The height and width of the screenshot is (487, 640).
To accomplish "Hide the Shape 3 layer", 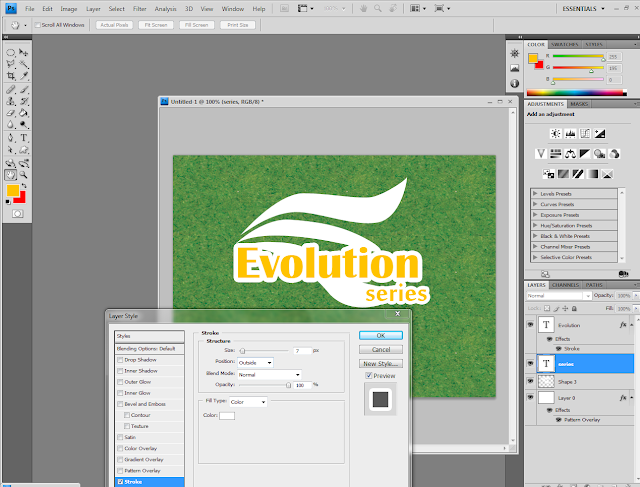I will point(530,381).
